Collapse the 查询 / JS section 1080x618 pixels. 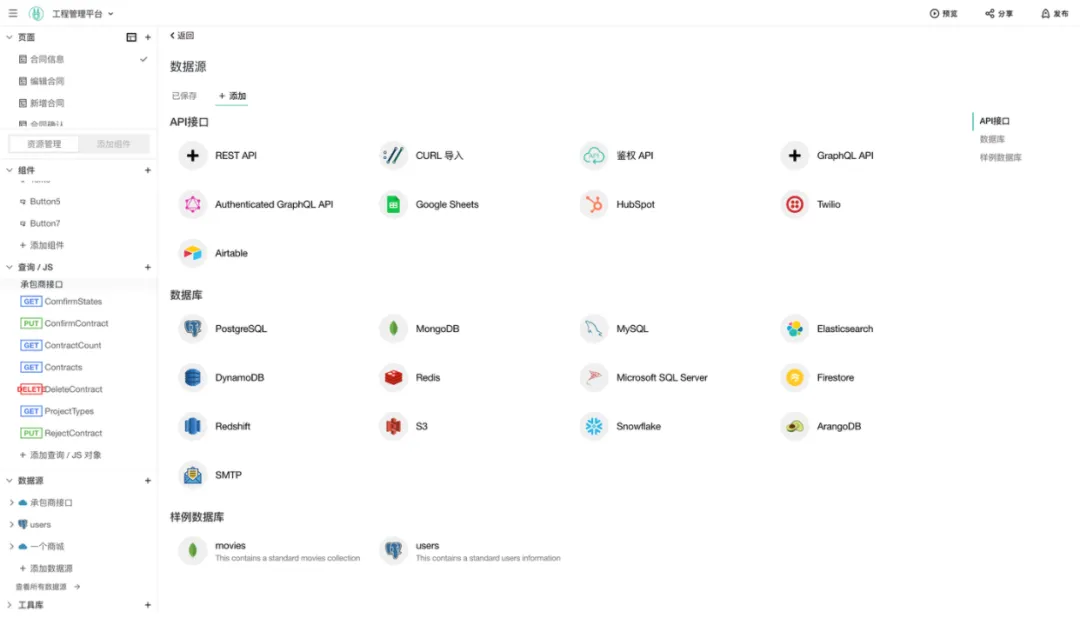click(10, 267)
